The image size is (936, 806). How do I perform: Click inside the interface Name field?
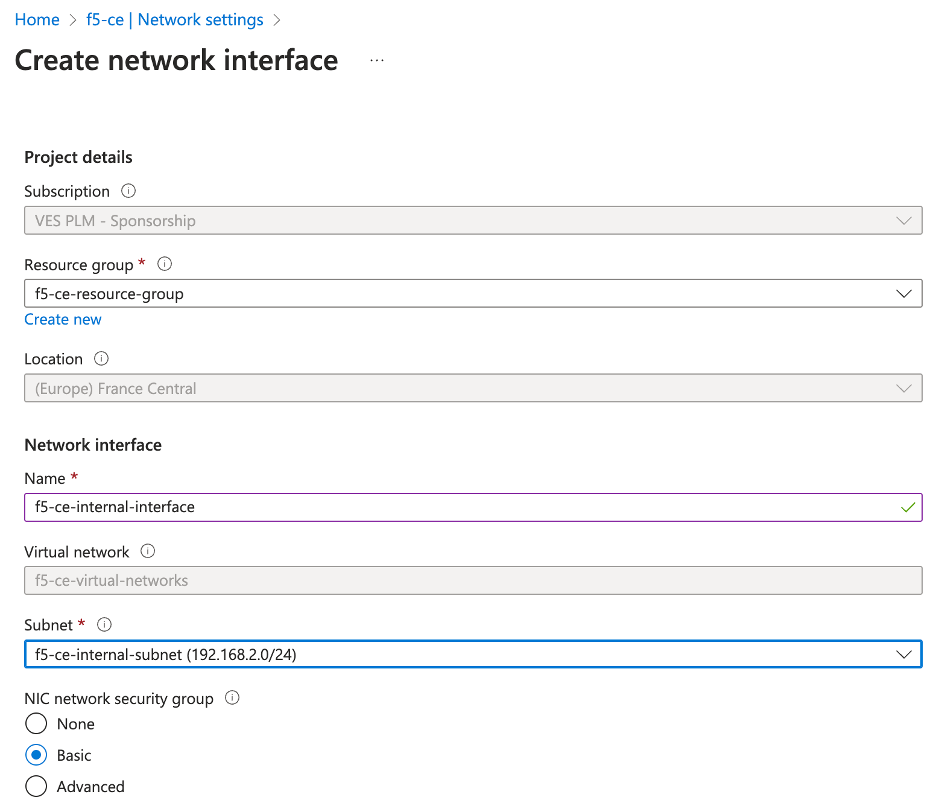point(400,507)
